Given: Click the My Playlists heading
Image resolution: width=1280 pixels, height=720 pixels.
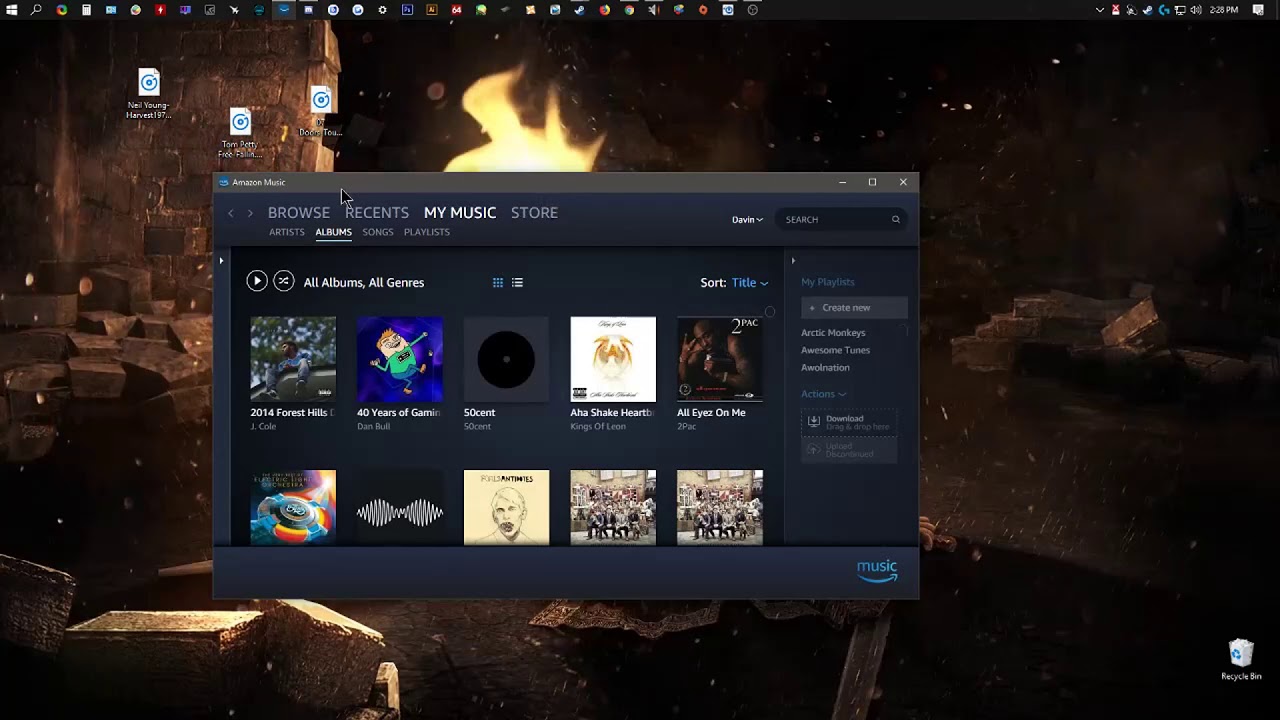Looking at the screenshot, I should point(828,282).
